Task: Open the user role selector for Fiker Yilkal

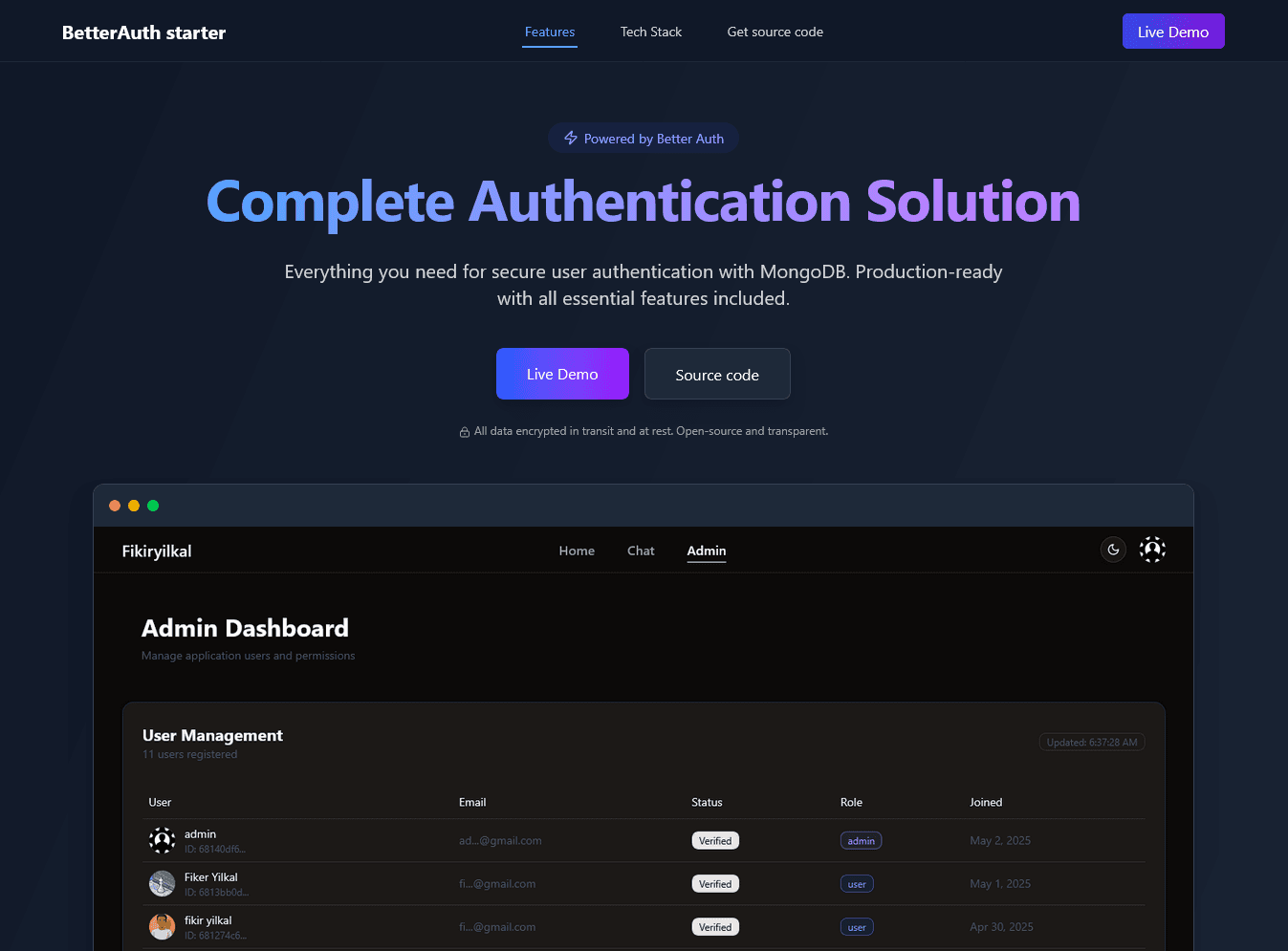Action: click(857, 883)
